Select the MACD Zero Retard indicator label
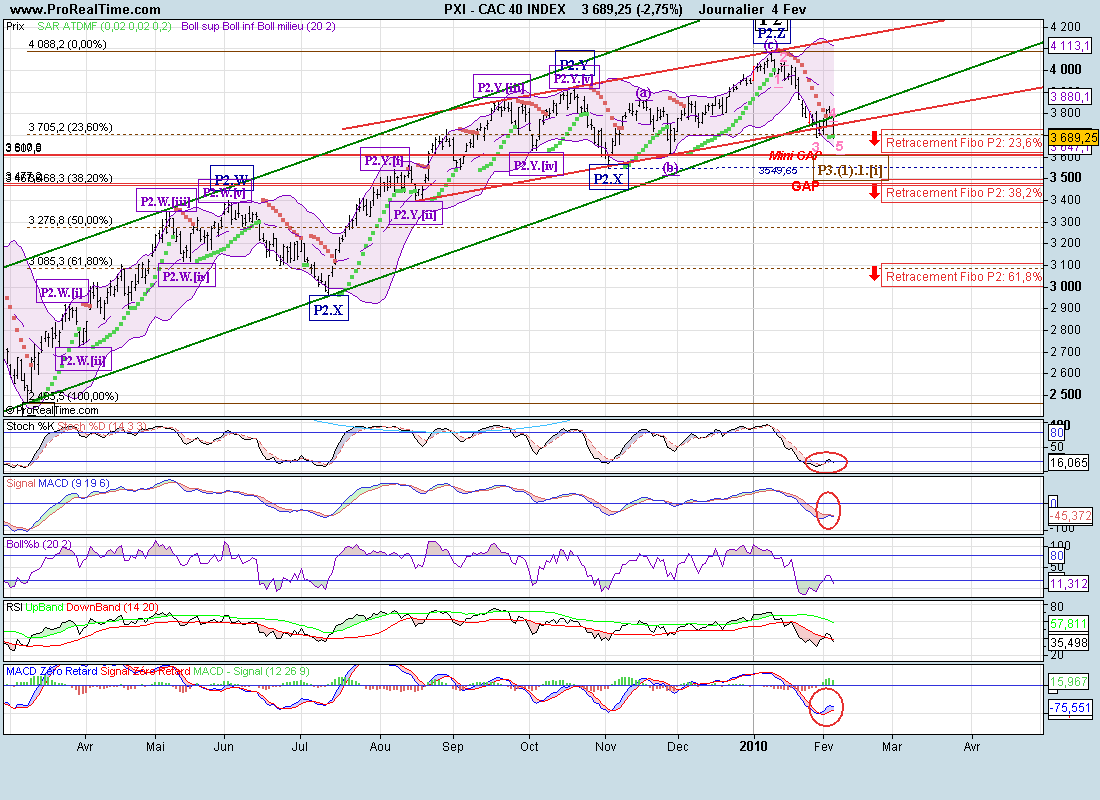1100x800 pixels. pyautogui.click(x=52, y=671)
